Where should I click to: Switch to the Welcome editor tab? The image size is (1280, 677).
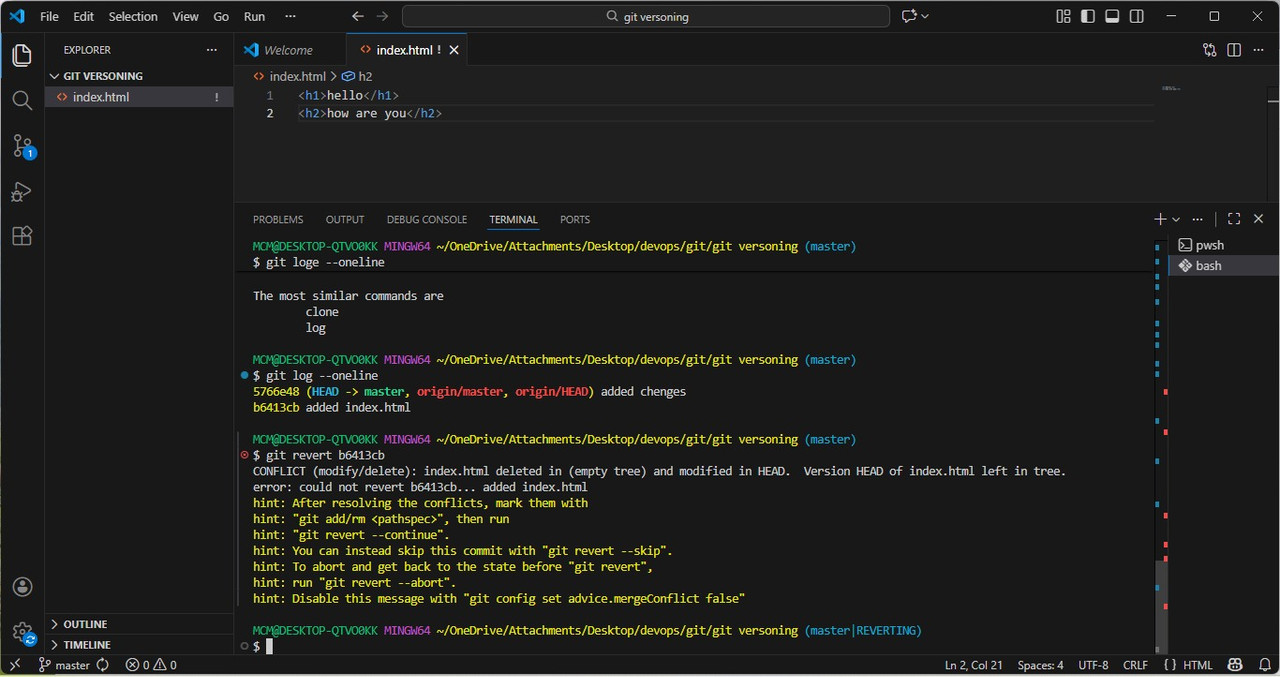290,50
